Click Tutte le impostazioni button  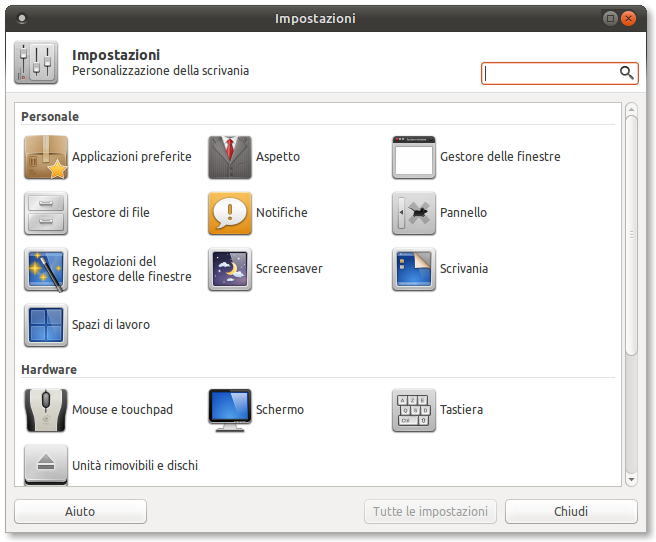coord(430,511)
